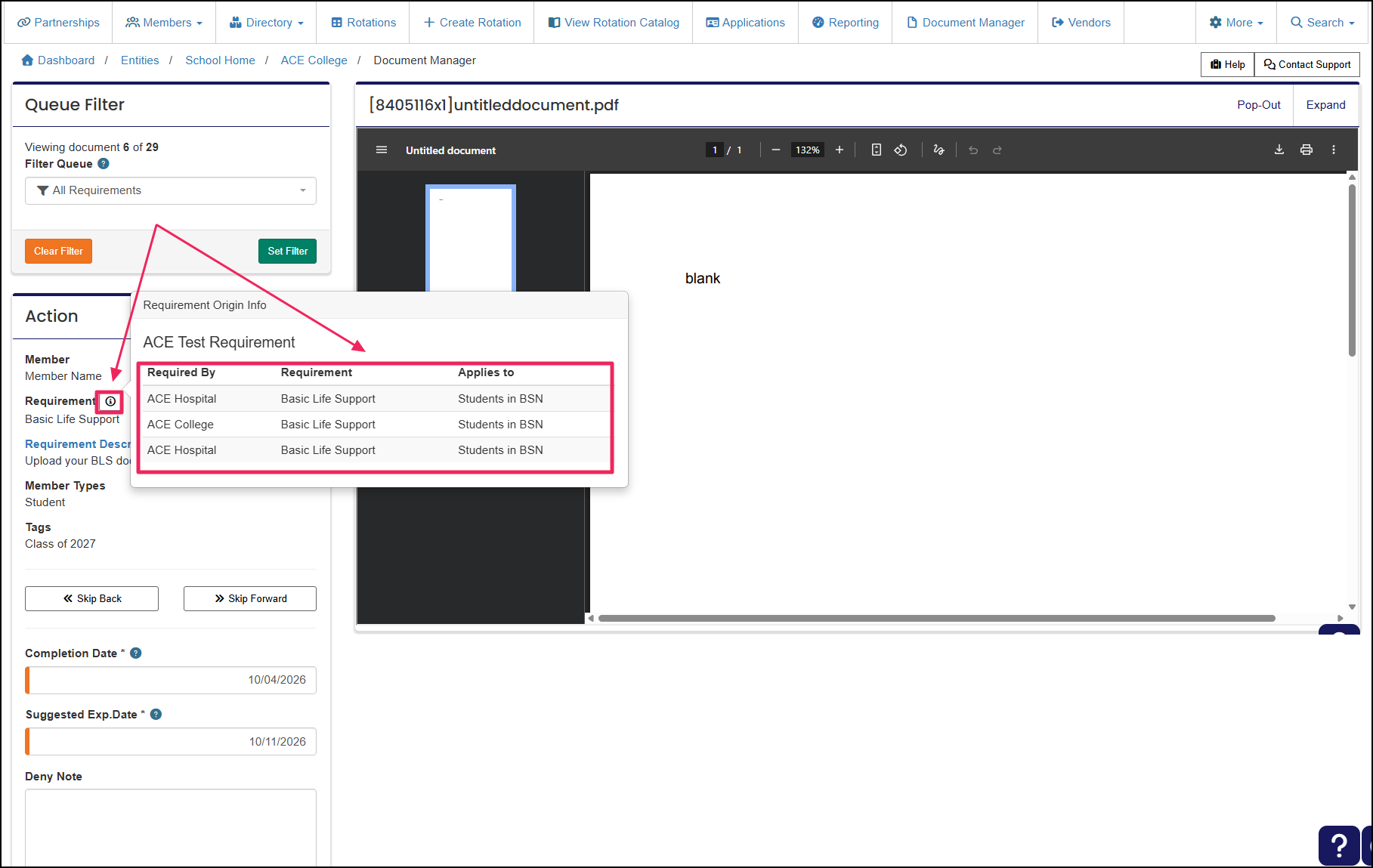Expand the More menu
Screen dimensions: 1373x868
tap(1236, 23)
